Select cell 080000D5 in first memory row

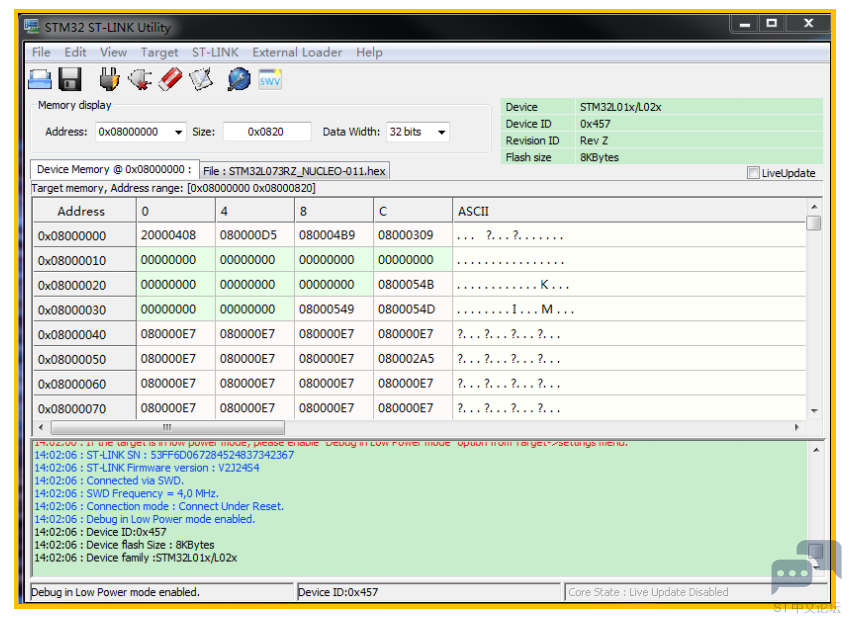pyautogui.click(x=255, y=235)
